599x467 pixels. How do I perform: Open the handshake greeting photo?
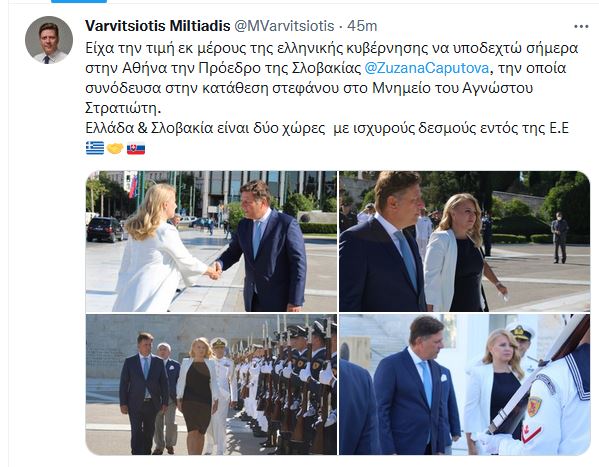tap(211, 242)
